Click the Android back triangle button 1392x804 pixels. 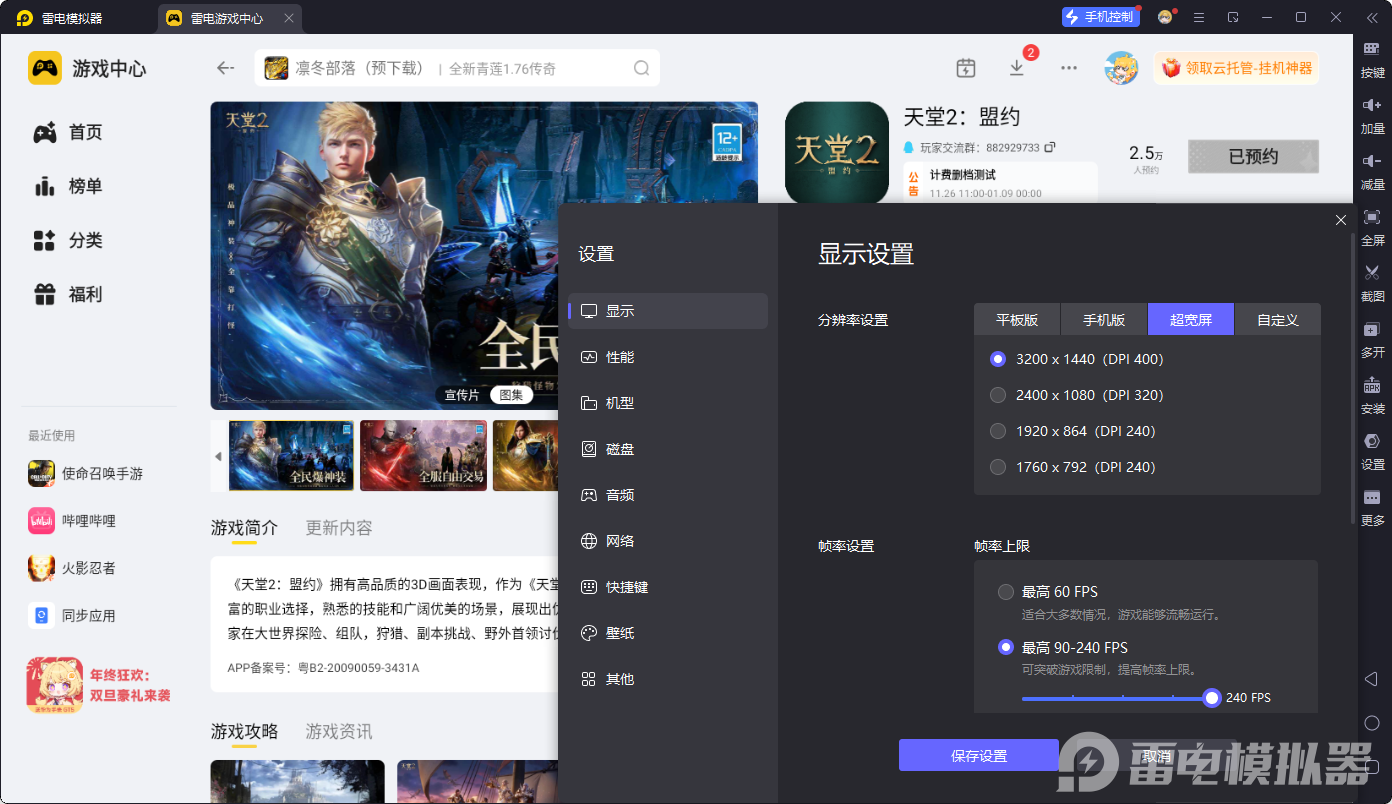(1371, 679)
